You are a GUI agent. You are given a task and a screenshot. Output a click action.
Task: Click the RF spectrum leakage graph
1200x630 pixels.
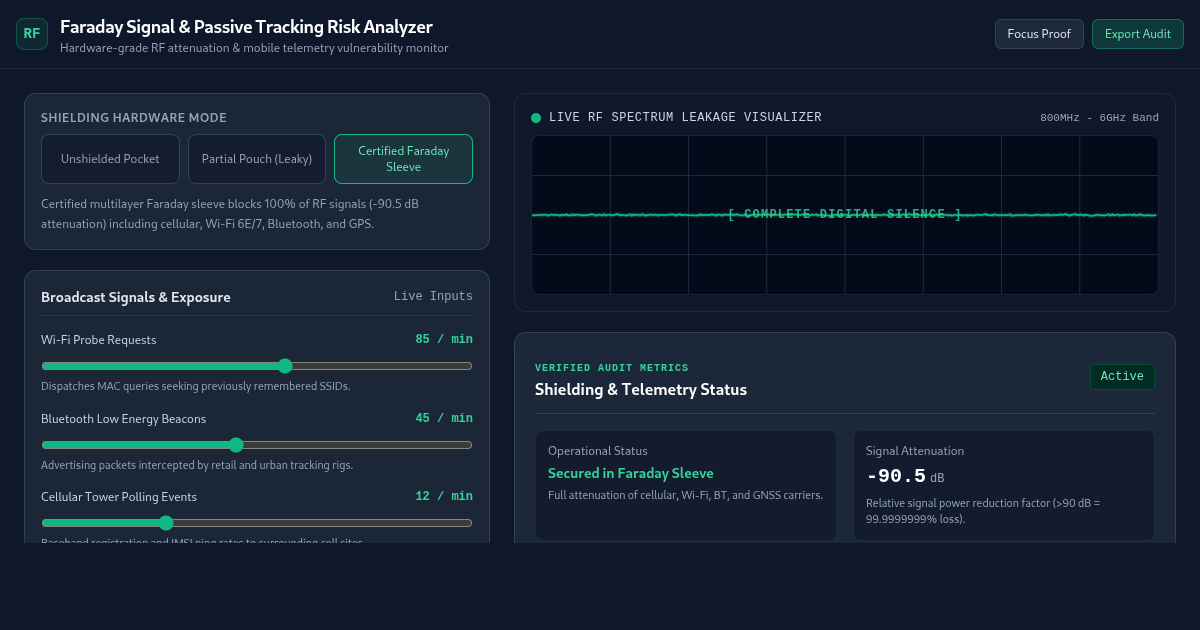845,215
